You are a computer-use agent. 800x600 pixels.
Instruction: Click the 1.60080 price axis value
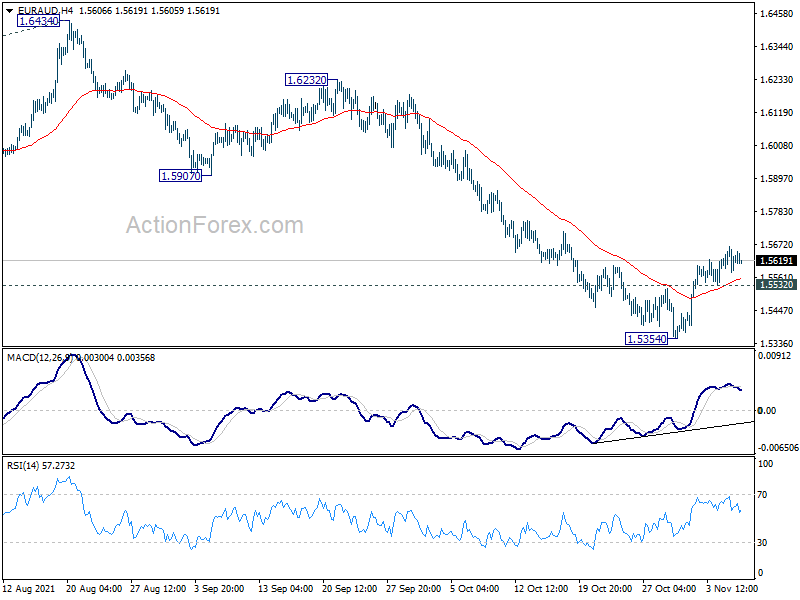777,146
